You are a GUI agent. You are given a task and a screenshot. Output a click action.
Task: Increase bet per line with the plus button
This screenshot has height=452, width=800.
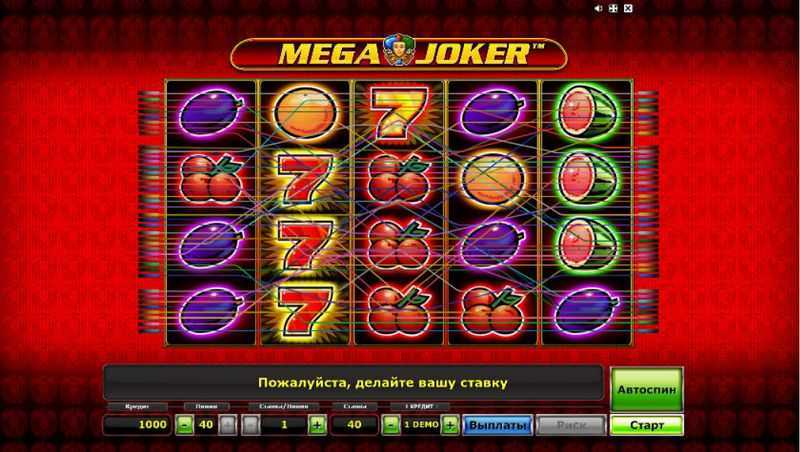317,424
